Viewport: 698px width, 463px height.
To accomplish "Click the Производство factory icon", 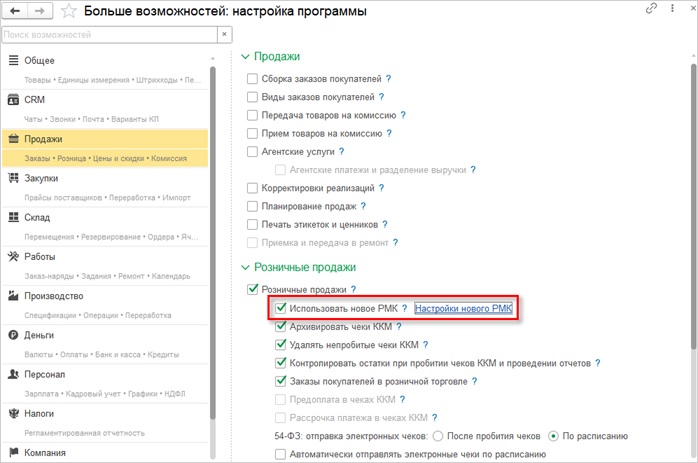I will [14, 296].
